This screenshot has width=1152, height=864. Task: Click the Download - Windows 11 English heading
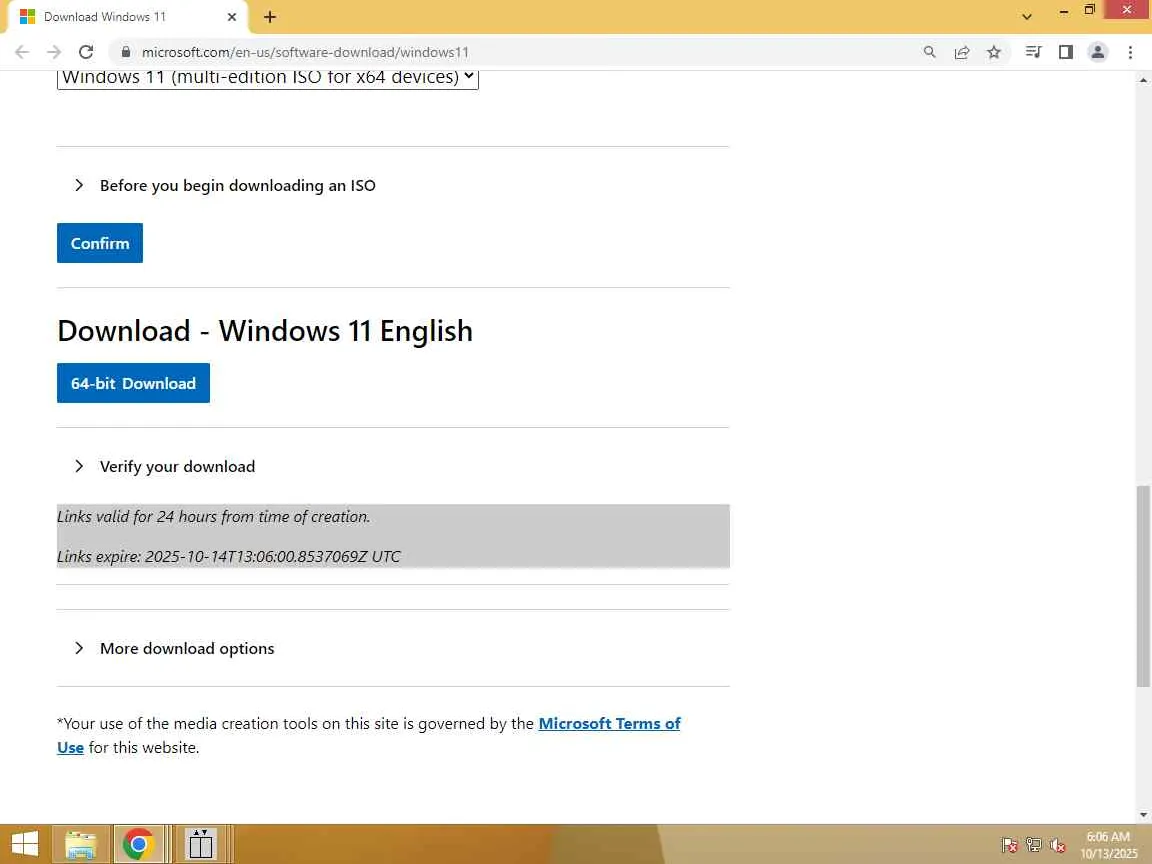(x=264, y=331)
